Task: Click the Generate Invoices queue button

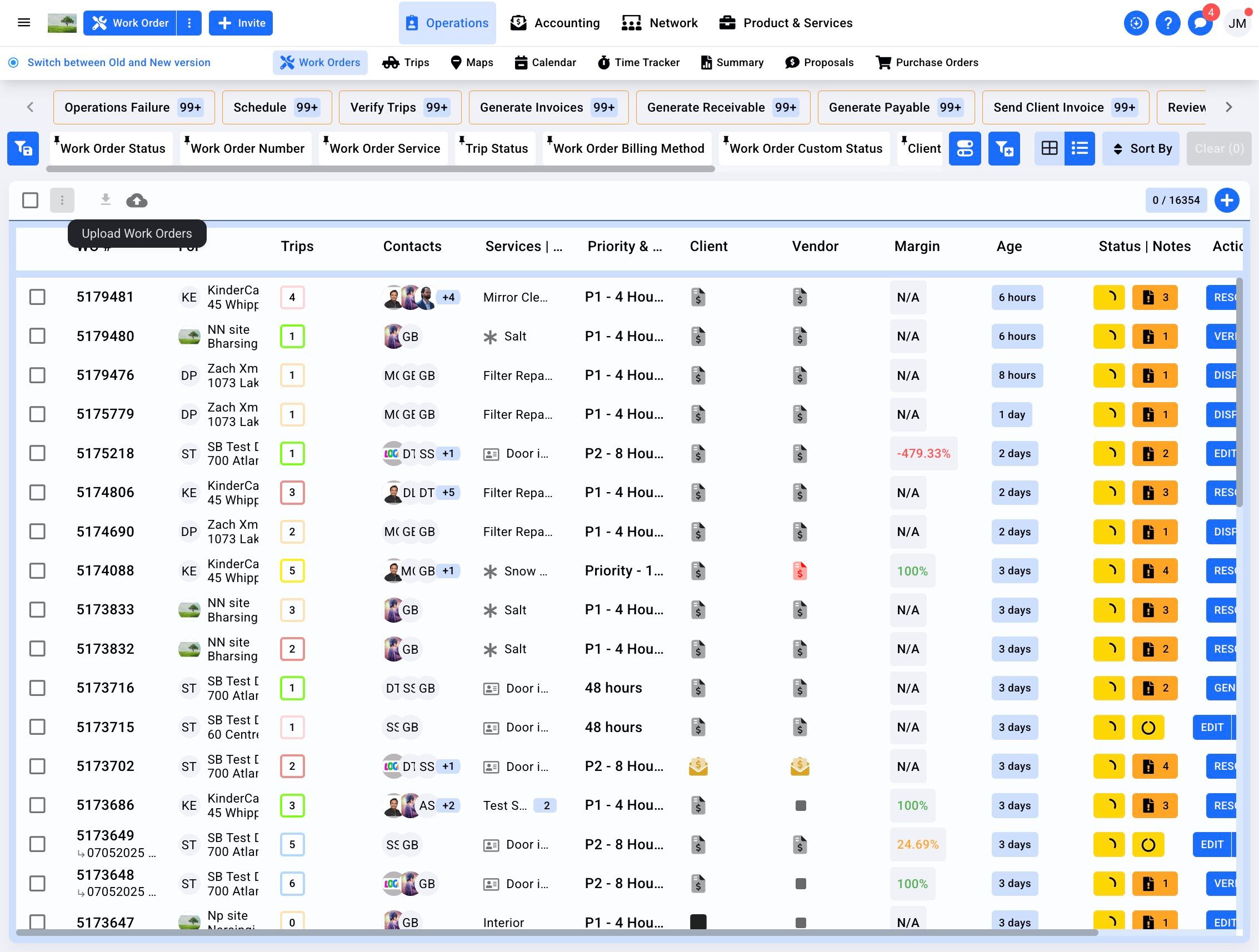Action: 548,108
